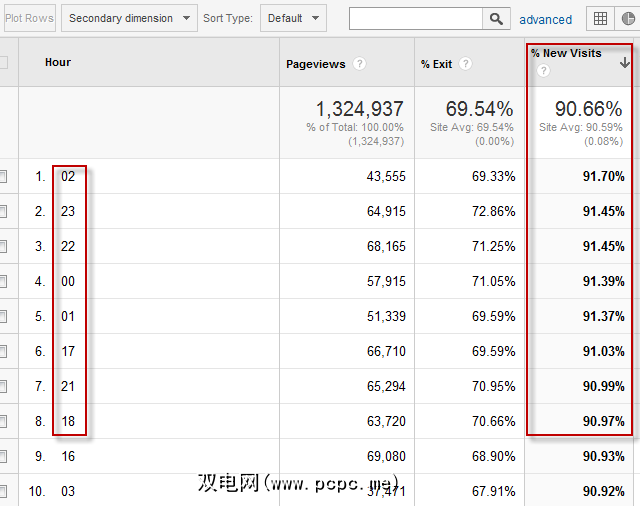This screenshot has height=506, width=640.
Task: Click the sort arrow in % New Visits
Action: point(624,62)
